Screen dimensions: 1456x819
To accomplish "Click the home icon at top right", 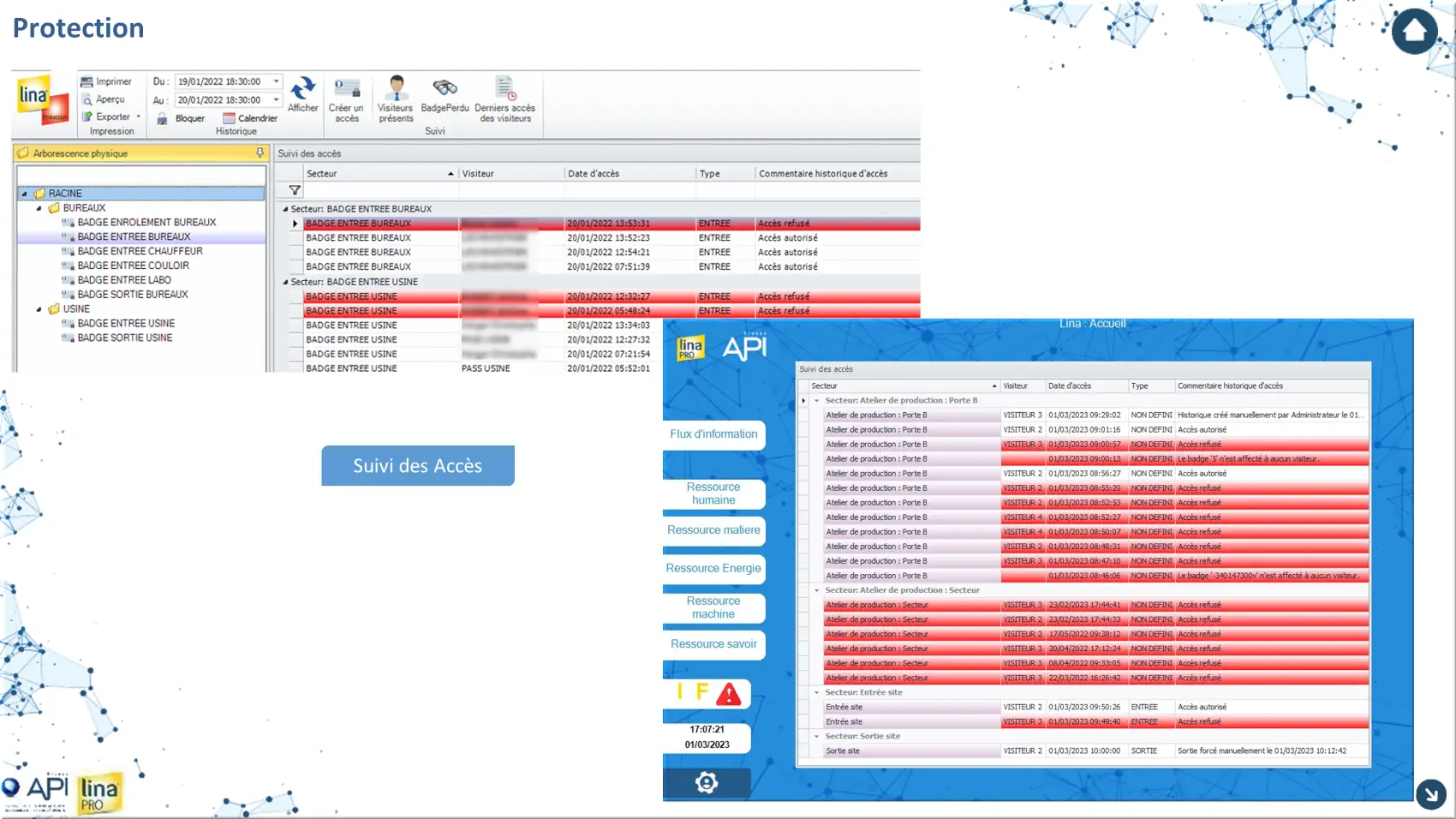I will click(x=1414, y=31).
